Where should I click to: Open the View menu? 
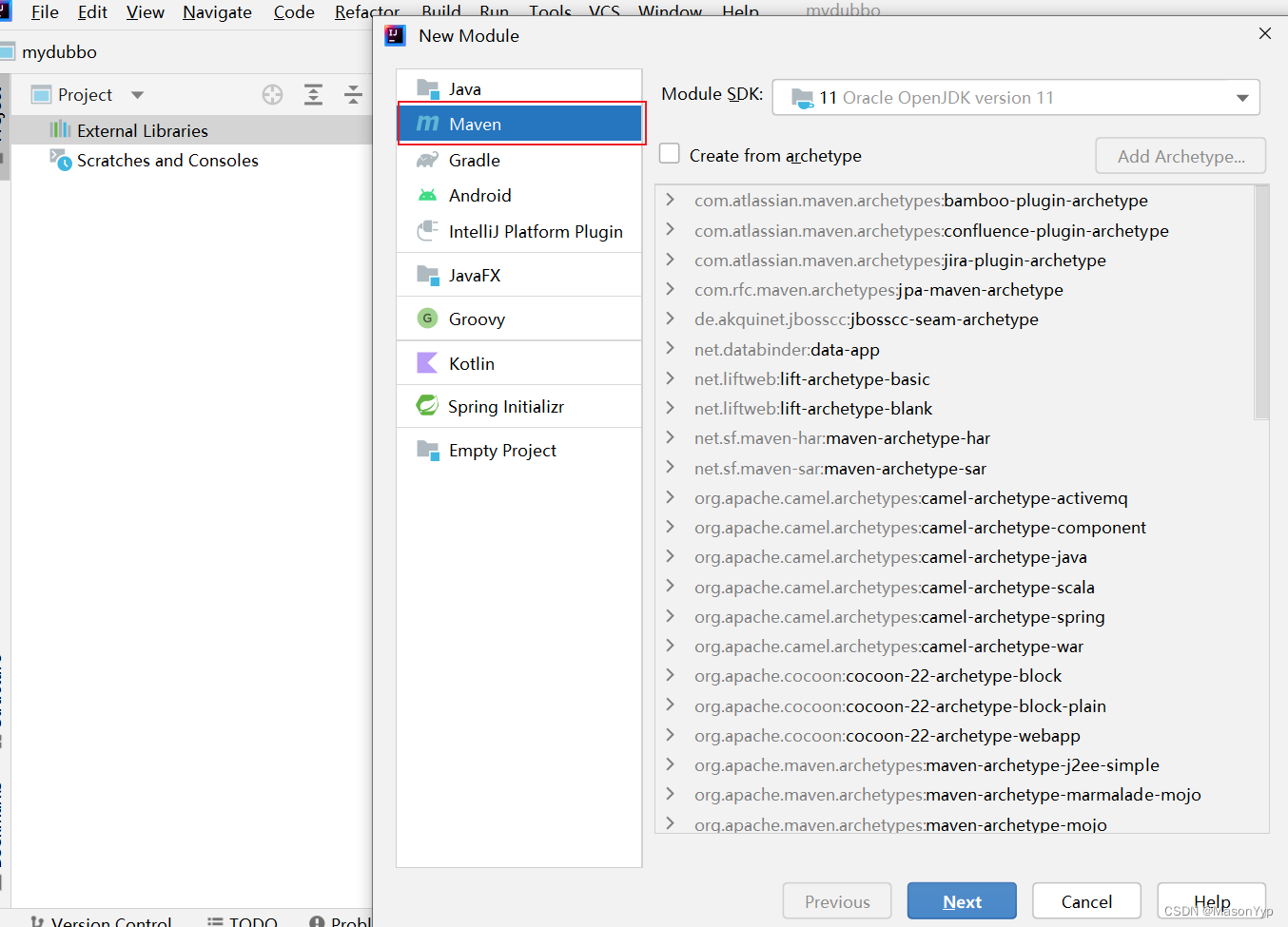145,12
